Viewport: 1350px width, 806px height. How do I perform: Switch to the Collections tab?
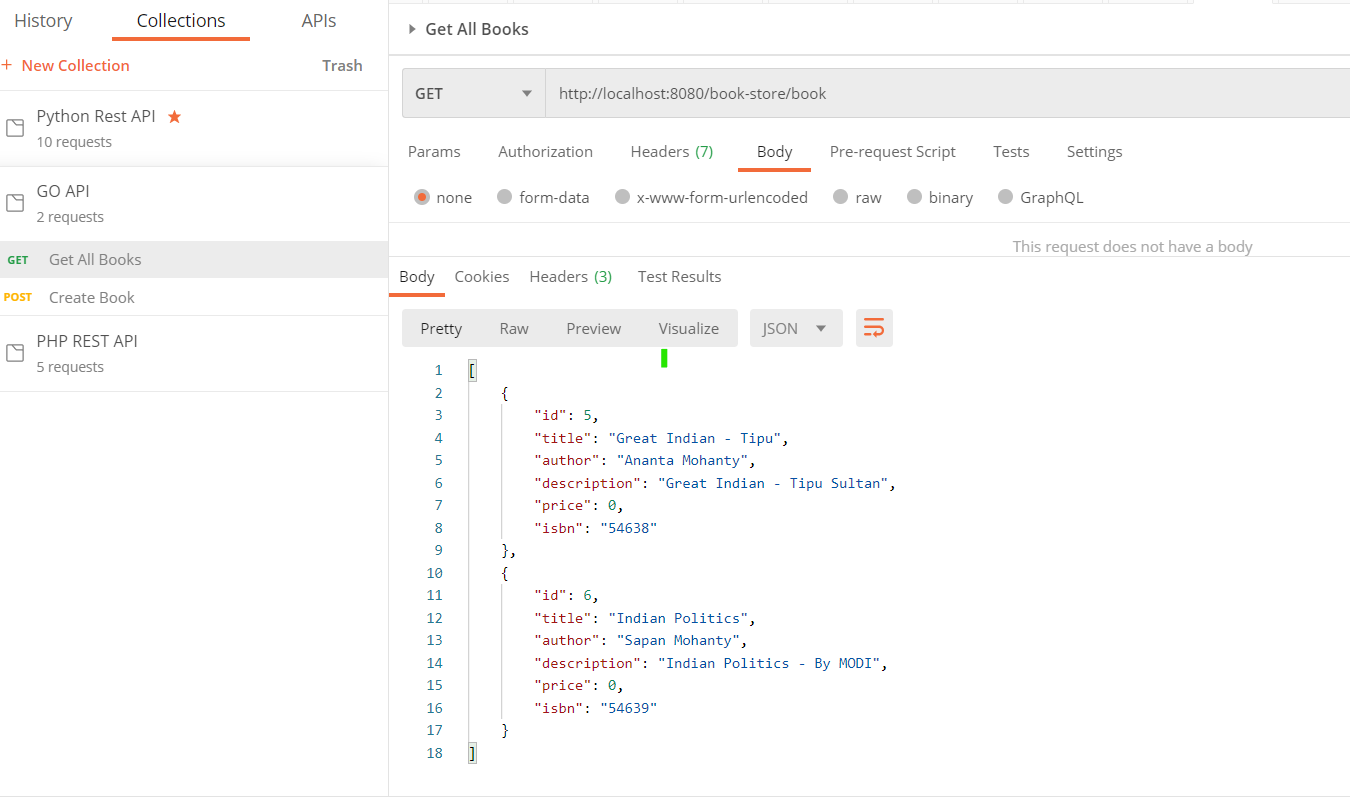181,20
